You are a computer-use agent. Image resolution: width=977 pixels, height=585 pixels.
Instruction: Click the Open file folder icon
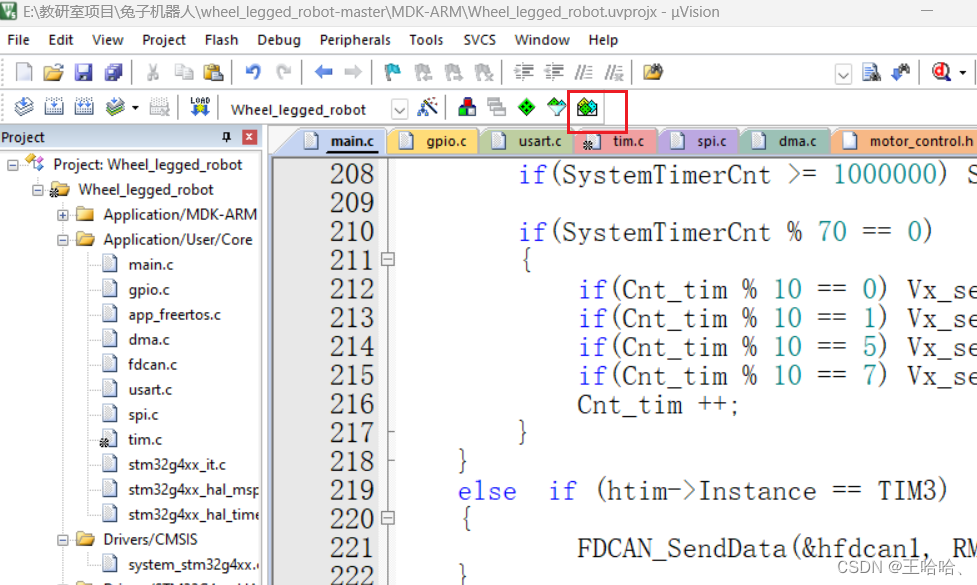tap(54, 72)
